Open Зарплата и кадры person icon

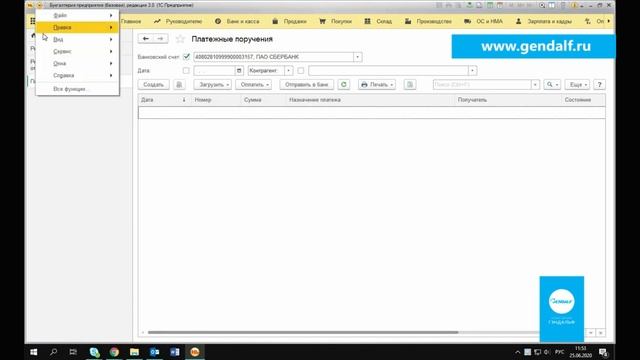click(518, 21)
